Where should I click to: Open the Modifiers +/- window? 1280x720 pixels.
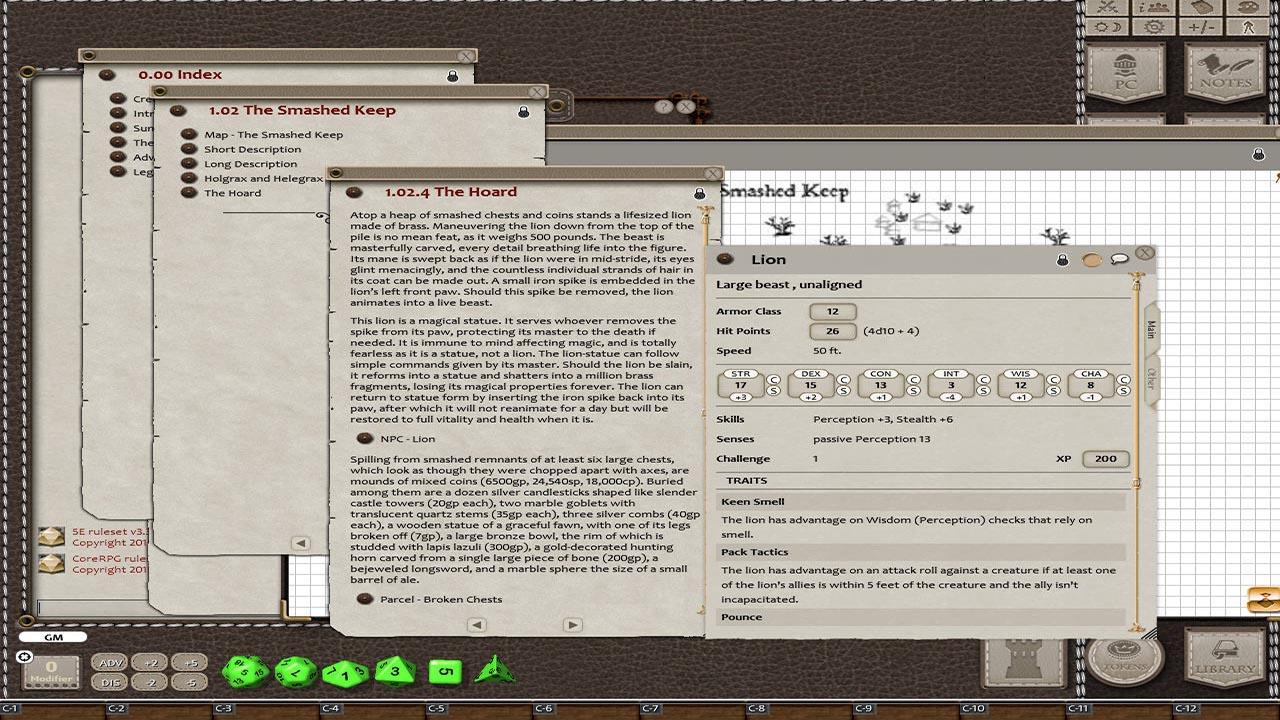point(1203,27)
